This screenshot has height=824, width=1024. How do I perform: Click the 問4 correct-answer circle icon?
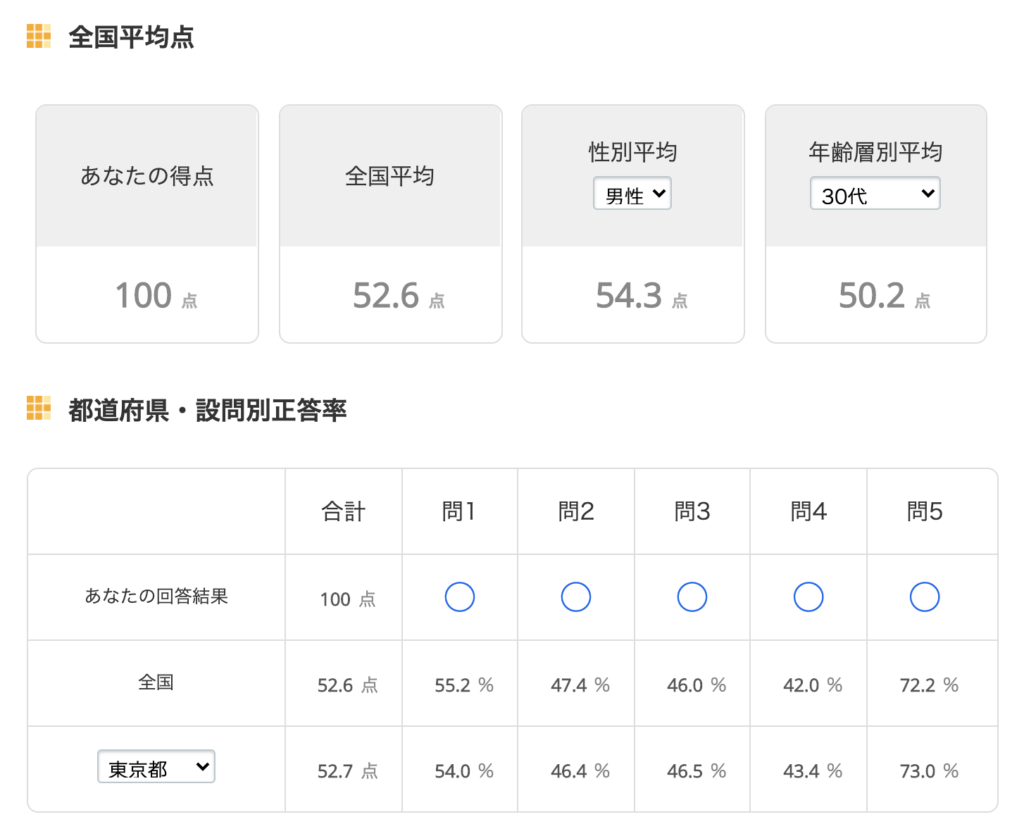tap(808, 598)
